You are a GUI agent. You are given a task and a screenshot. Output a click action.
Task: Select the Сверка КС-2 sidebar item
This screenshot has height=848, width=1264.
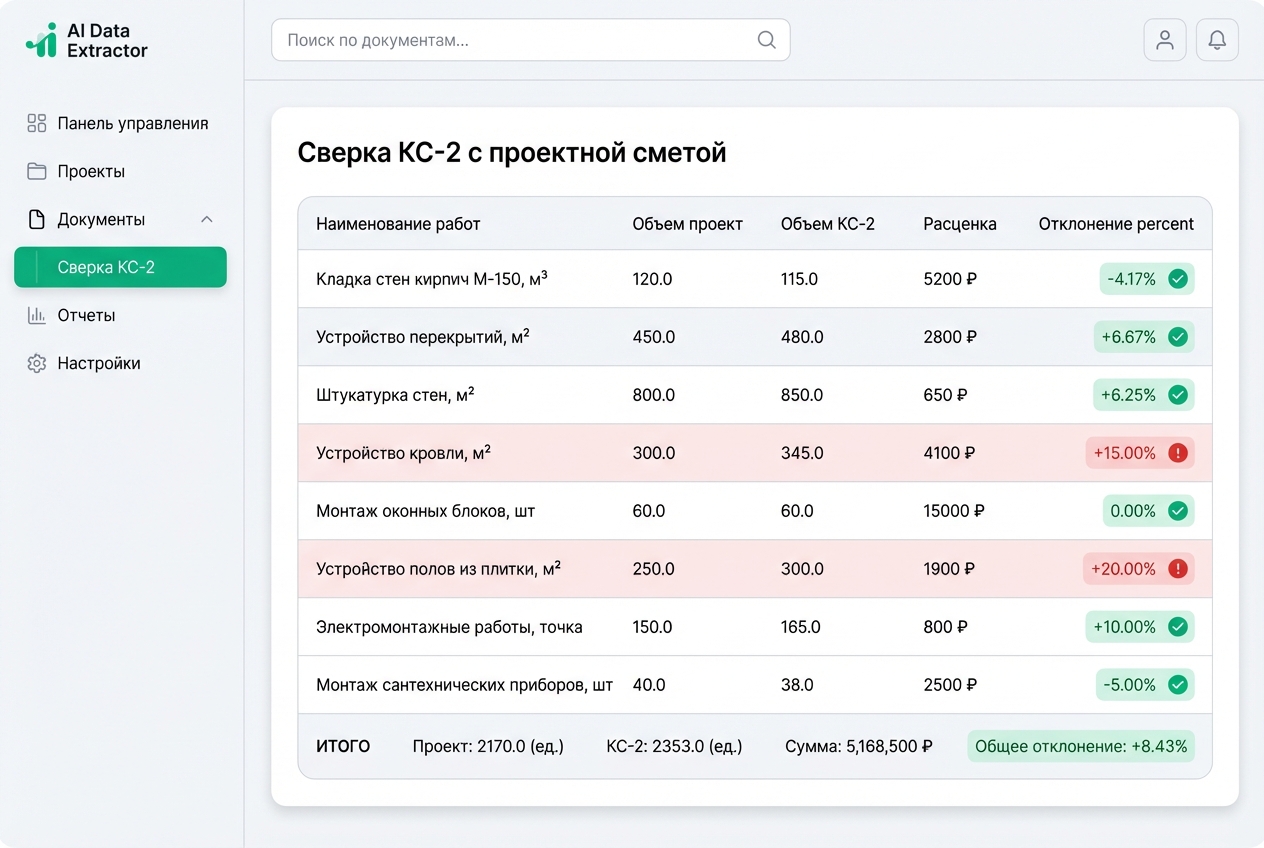pyautogui.click(x=120, y=267)
